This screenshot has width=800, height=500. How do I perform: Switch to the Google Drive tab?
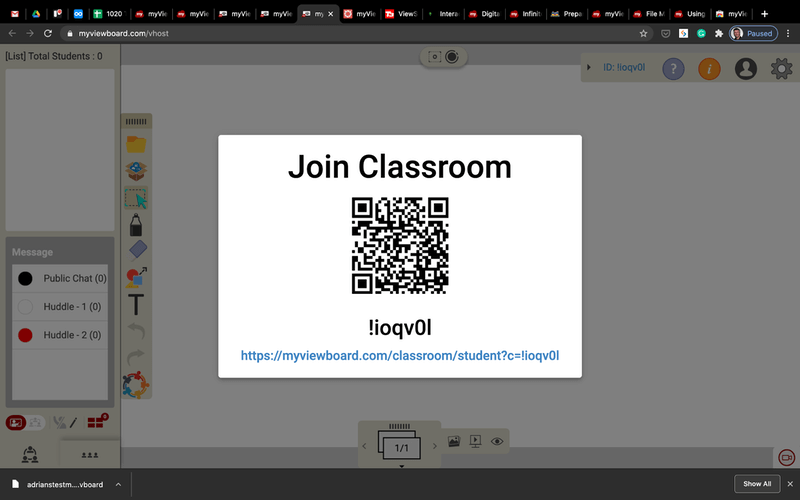36,14
